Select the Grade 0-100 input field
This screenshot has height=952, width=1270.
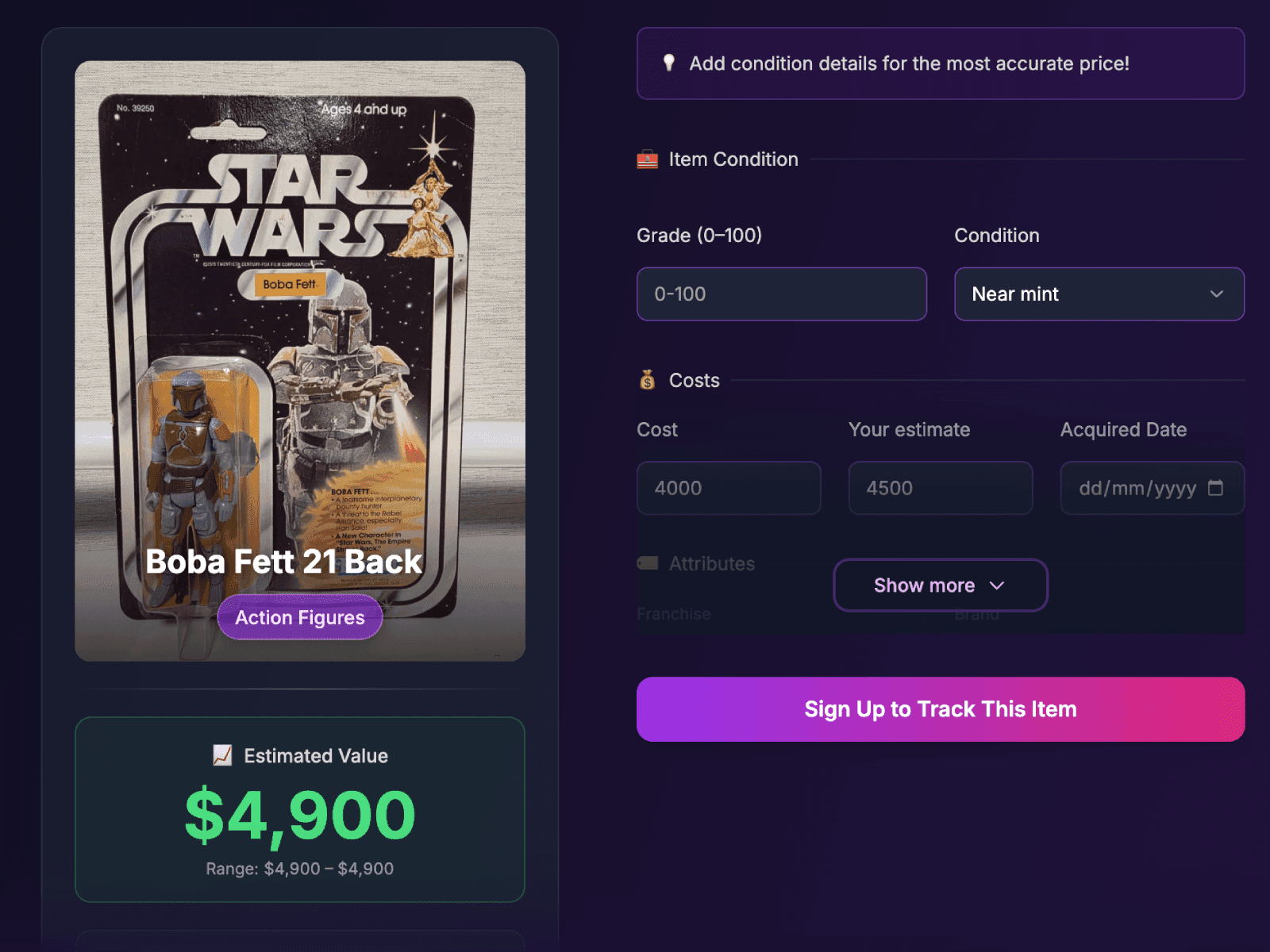[781, 294]
